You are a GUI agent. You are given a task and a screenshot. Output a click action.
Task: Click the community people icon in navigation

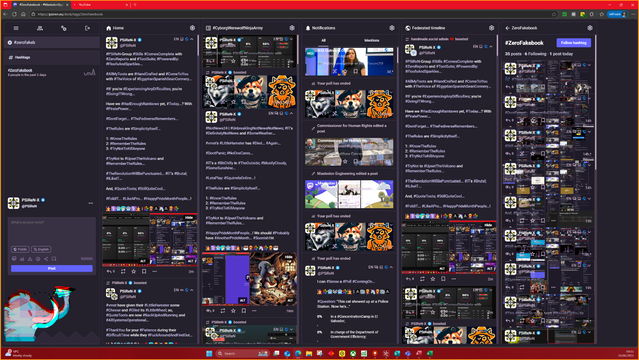(x=40, y=28)
